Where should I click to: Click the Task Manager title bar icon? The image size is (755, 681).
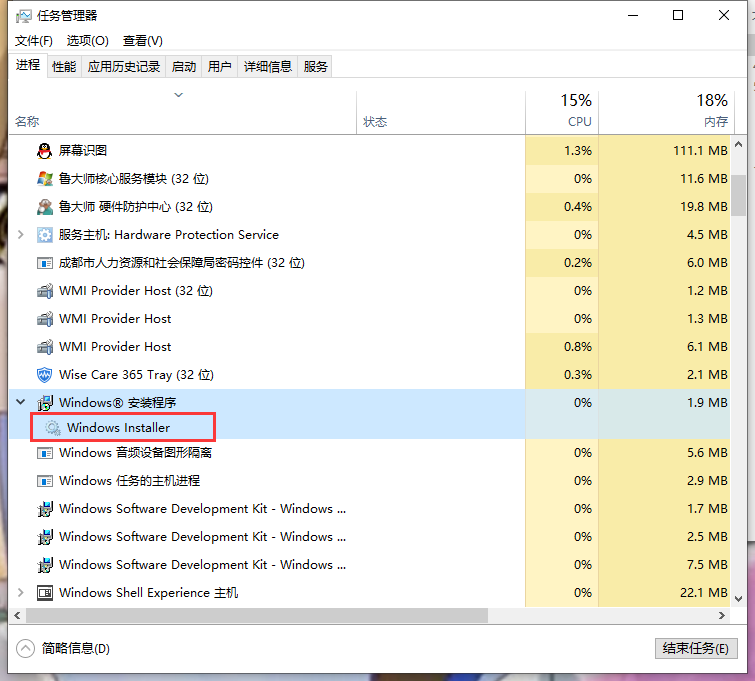[23, 16]
